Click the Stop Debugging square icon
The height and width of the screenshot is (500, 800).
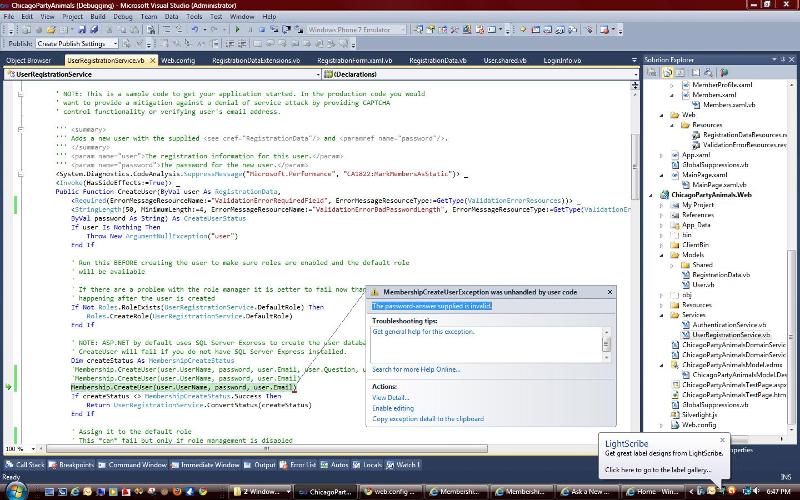(x=262, y=30)
